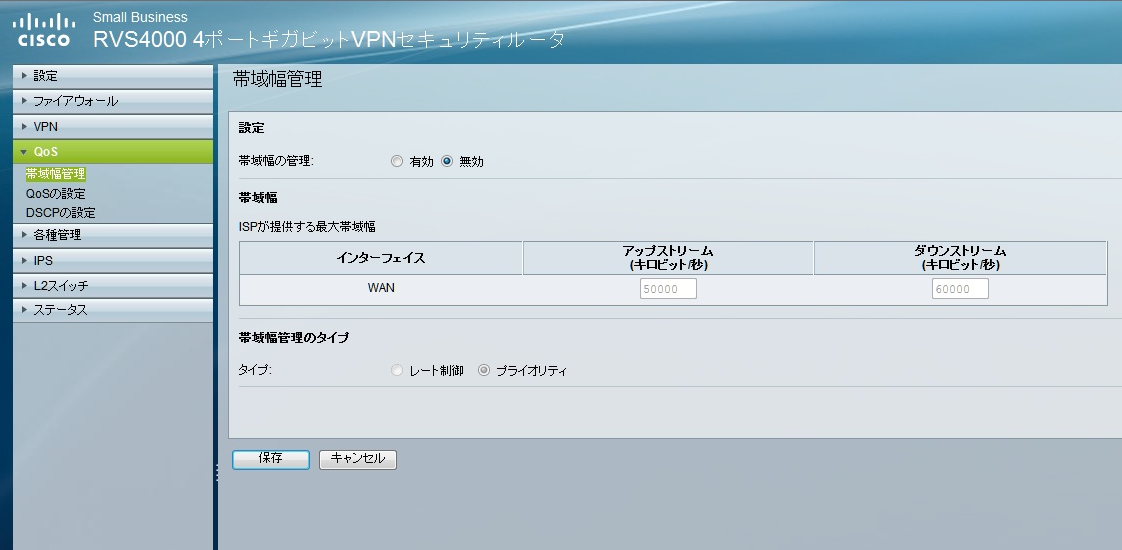Click the WAN upstream field 50000
Image resolution: width=1122 pixels, height=550 pixels.
(668, 289)
